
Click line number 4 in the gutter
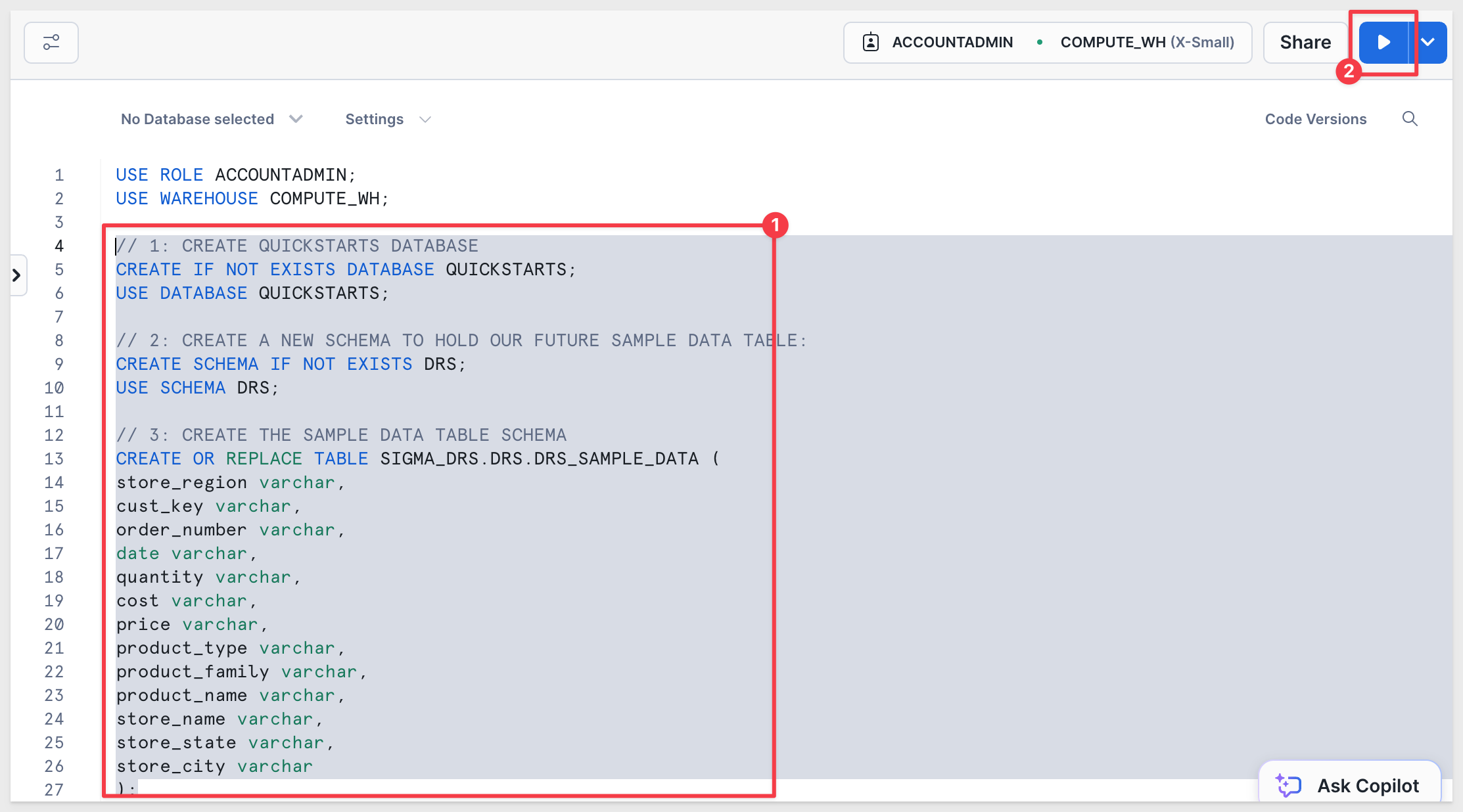point(59,246)
